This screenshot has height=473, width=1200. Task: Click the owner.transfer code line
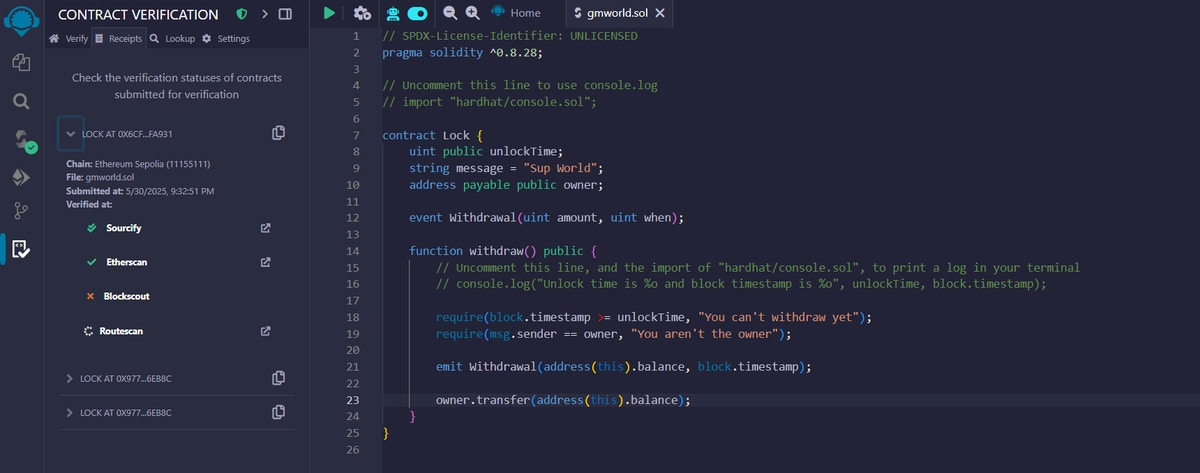click(x=563, y=399)
